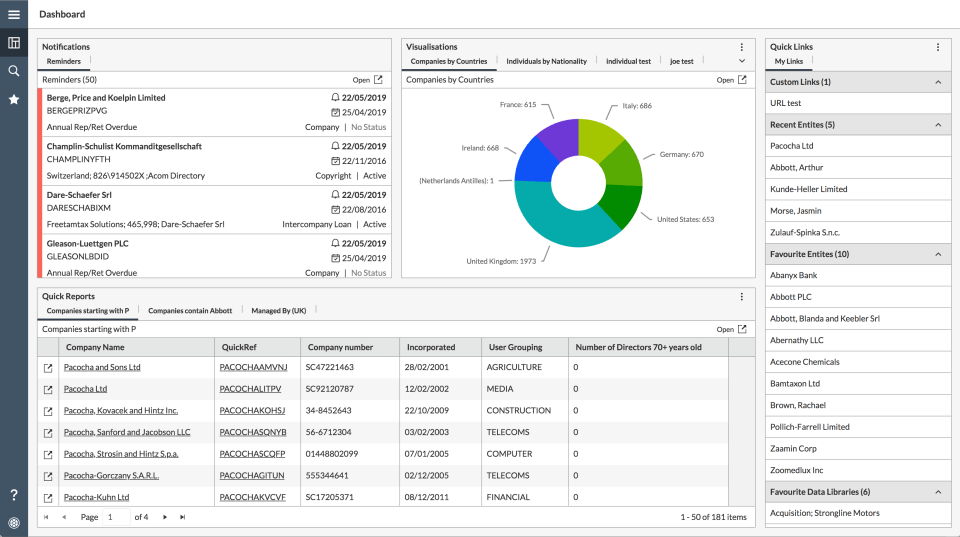Click open-record icon for Pacocha Ltd row
Viewport: 960px width, 537px height.
(47, 389)
